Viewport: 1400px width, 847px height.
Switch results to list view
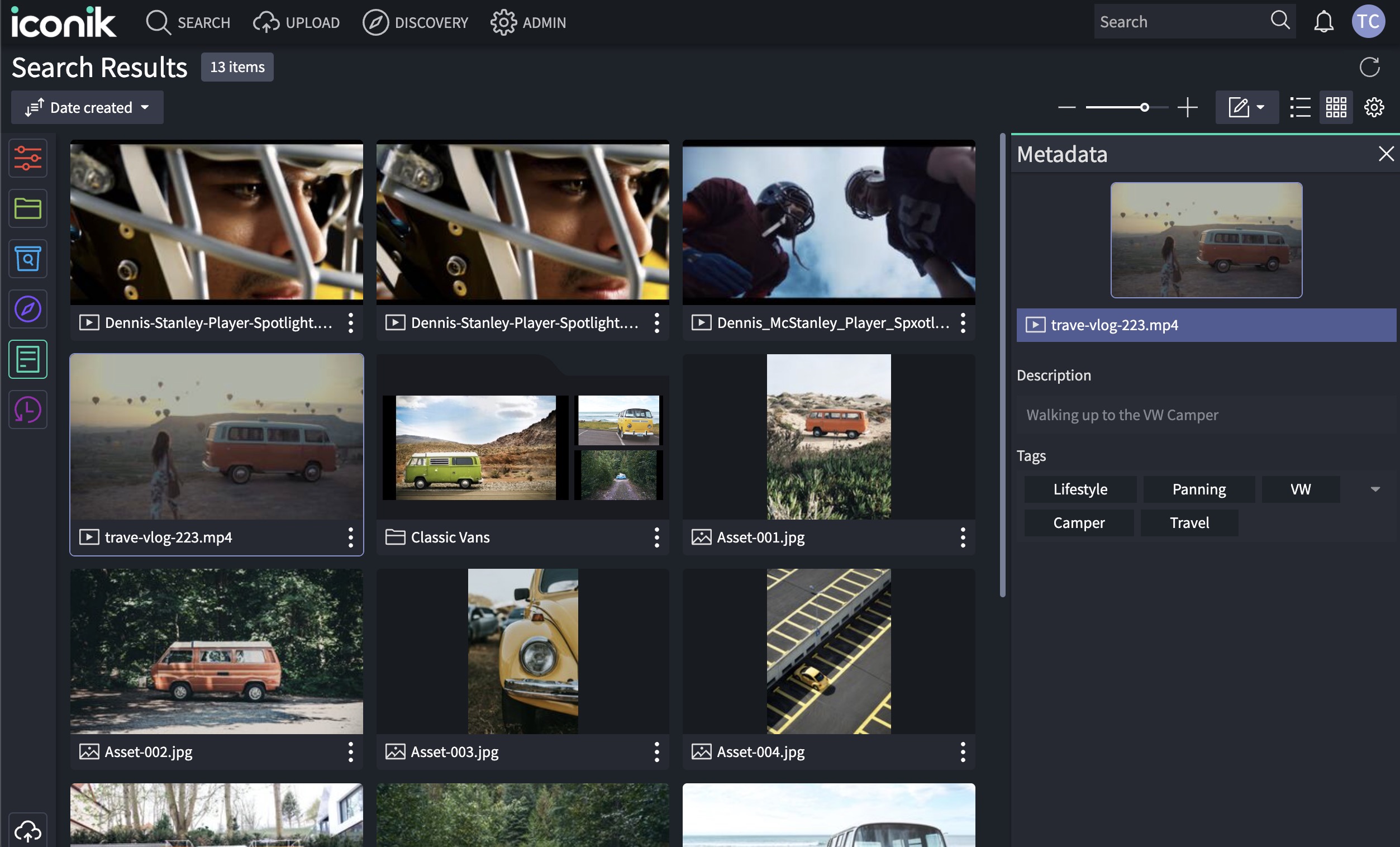1299,107
